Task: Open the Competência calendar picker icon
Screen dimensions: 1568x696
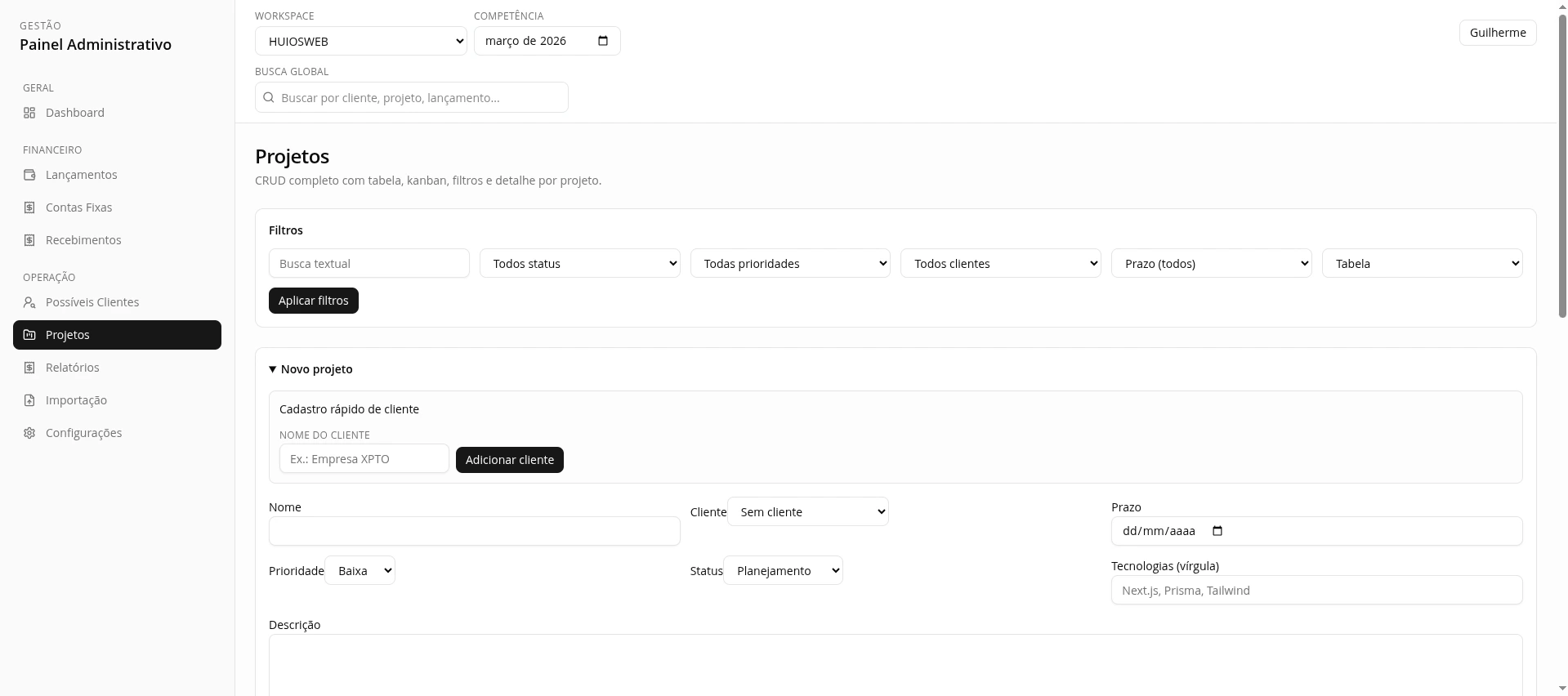Action: click(x=603, y=41)
